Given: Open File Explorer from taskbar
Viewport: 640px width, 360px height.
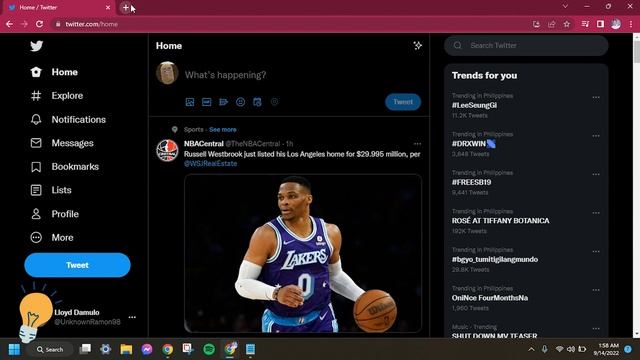Looking at the screenshot, I should (126, 349).
